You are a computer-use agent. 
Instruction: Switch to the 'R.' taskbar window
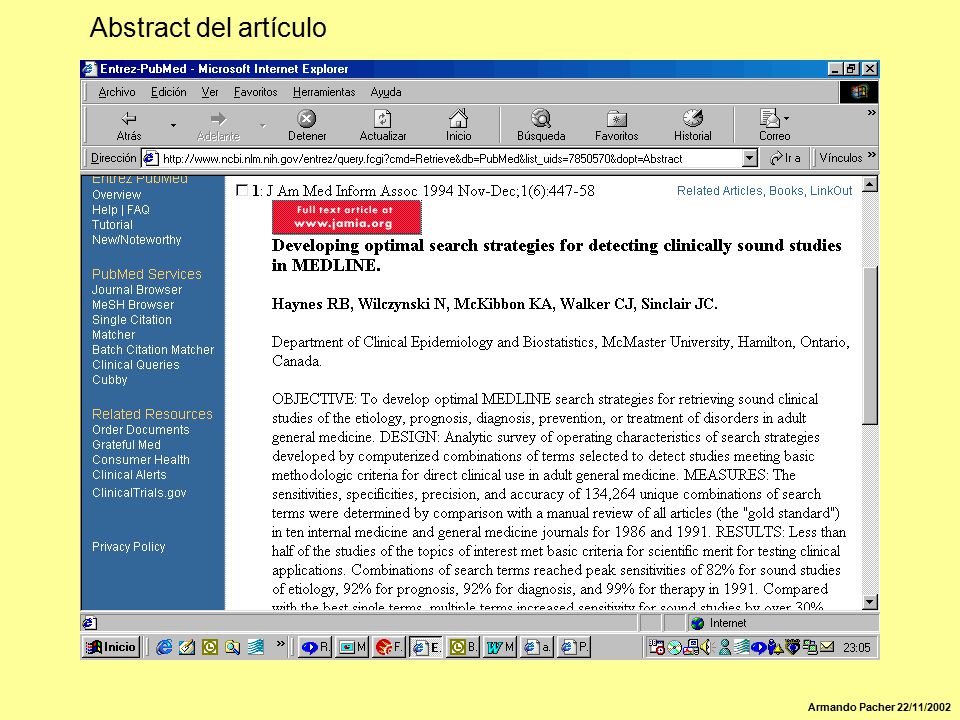(315, 647)
